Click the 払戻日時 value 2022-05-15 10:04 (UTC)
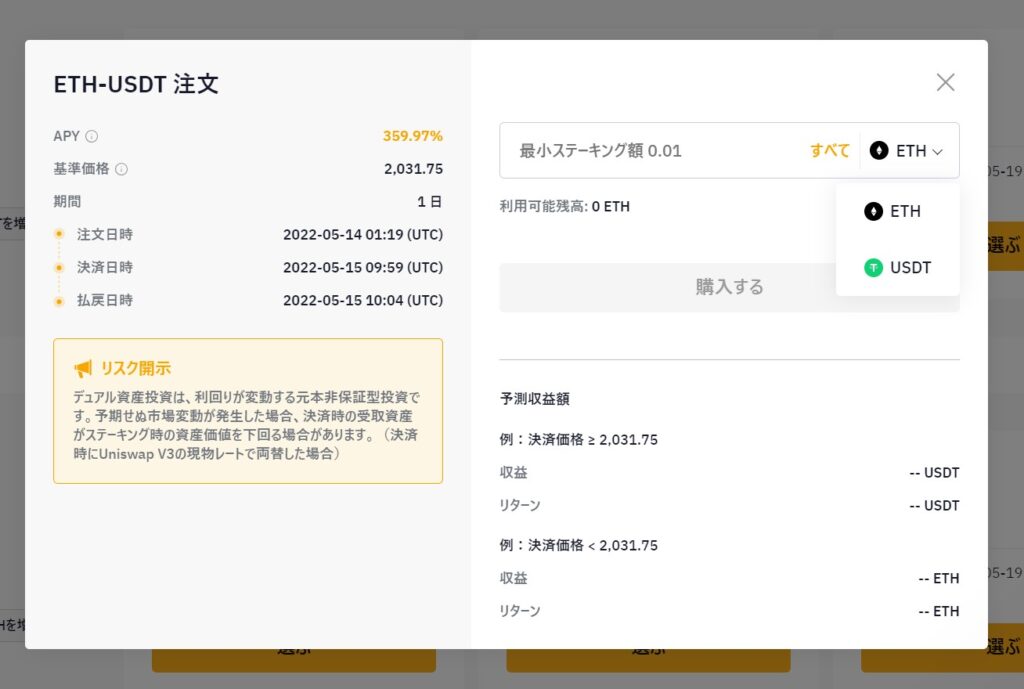The image size is (1024, 689). pyautogui.click(x=363, y=300)
